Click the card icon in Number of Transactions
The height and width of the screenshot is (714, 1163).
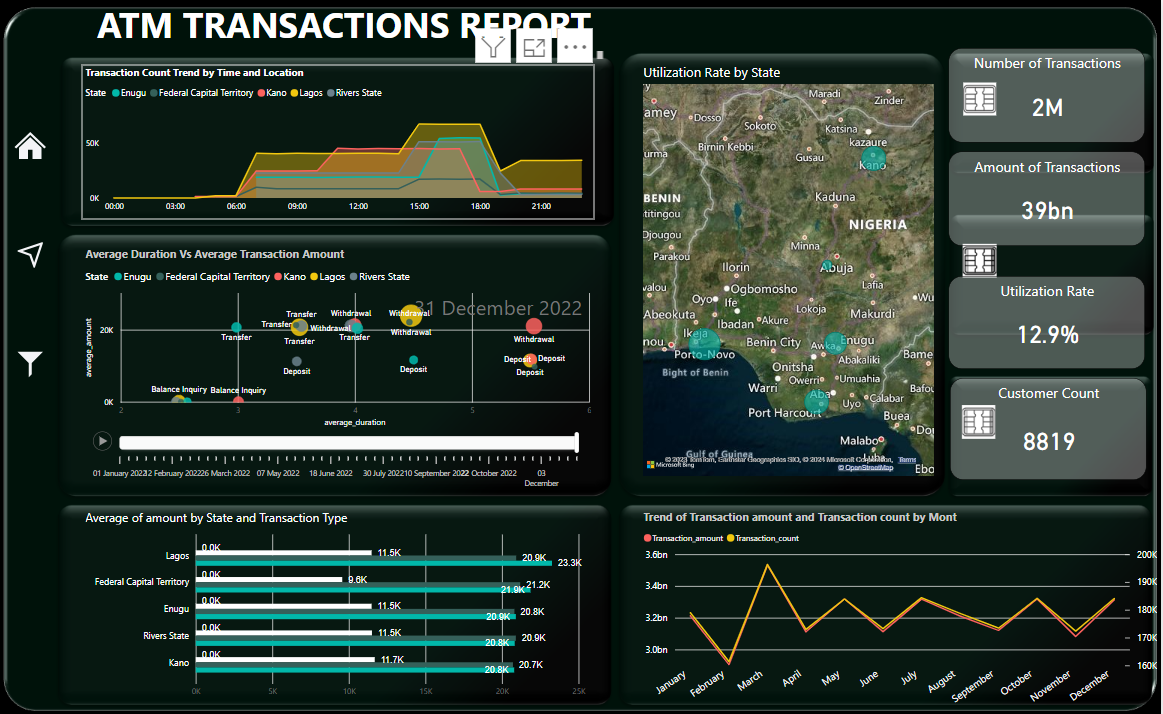click(x=979, y=99)
